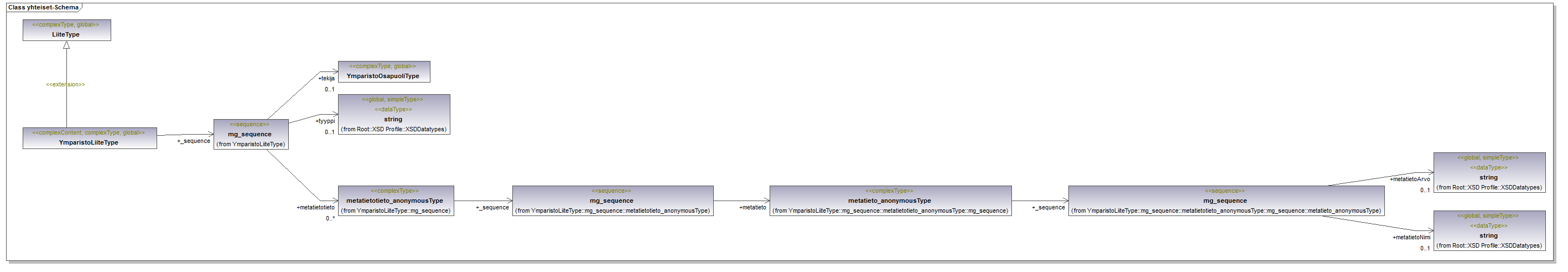
Task: Select the +tekija association label
Action: pyautogui.click(x=326, y=79)
